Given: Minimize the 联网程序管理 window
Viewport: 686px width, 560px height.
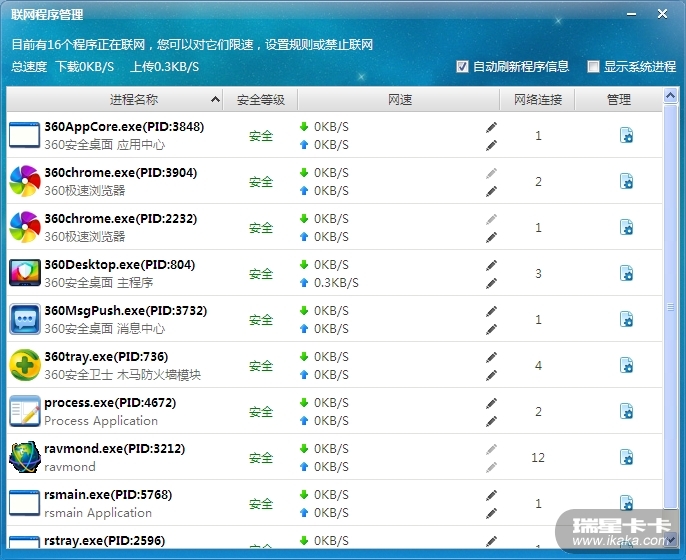Looking at the screenshot, I should tap(631, 14).
